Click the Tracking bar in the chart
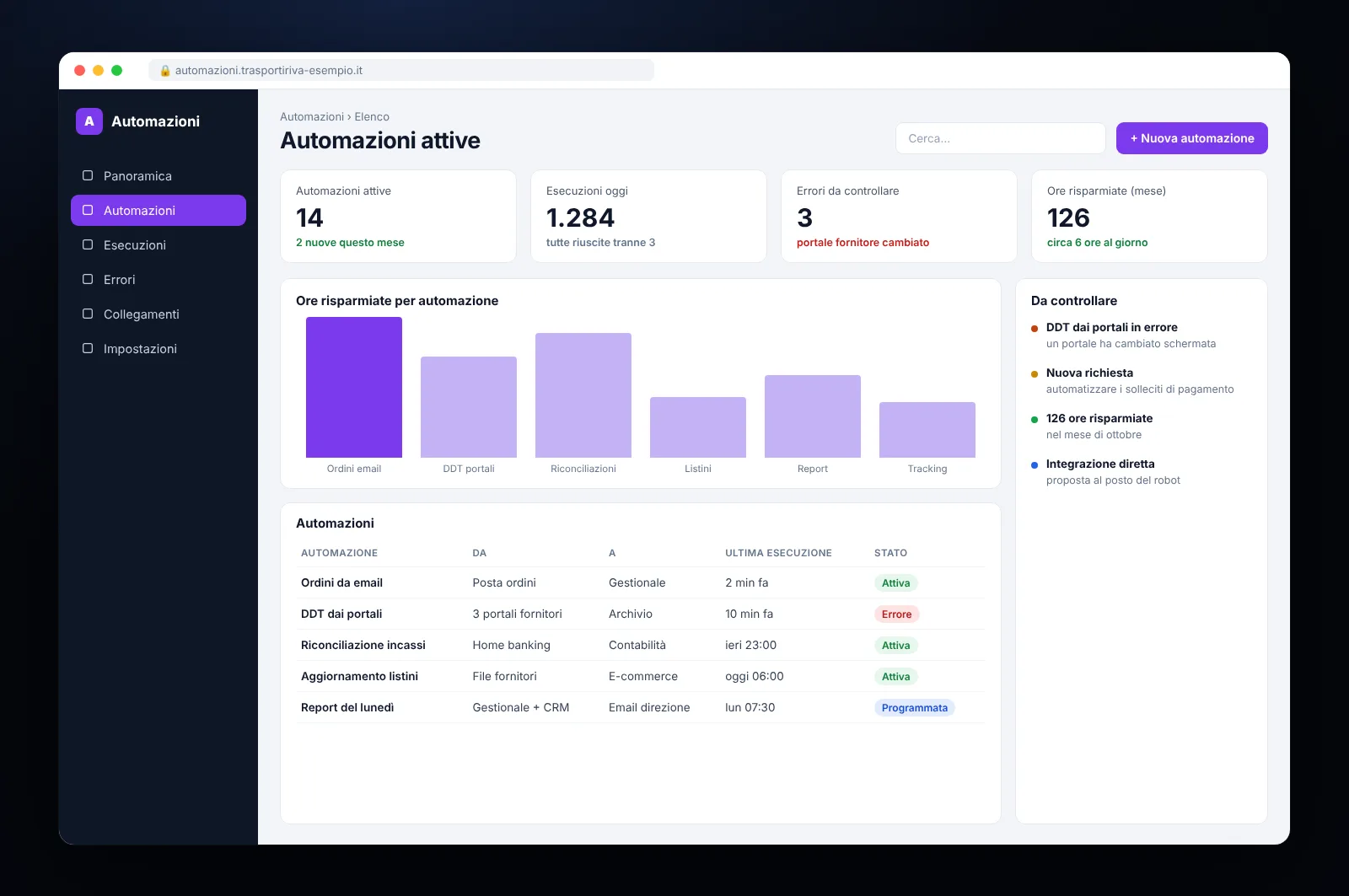 coord(927,430)
